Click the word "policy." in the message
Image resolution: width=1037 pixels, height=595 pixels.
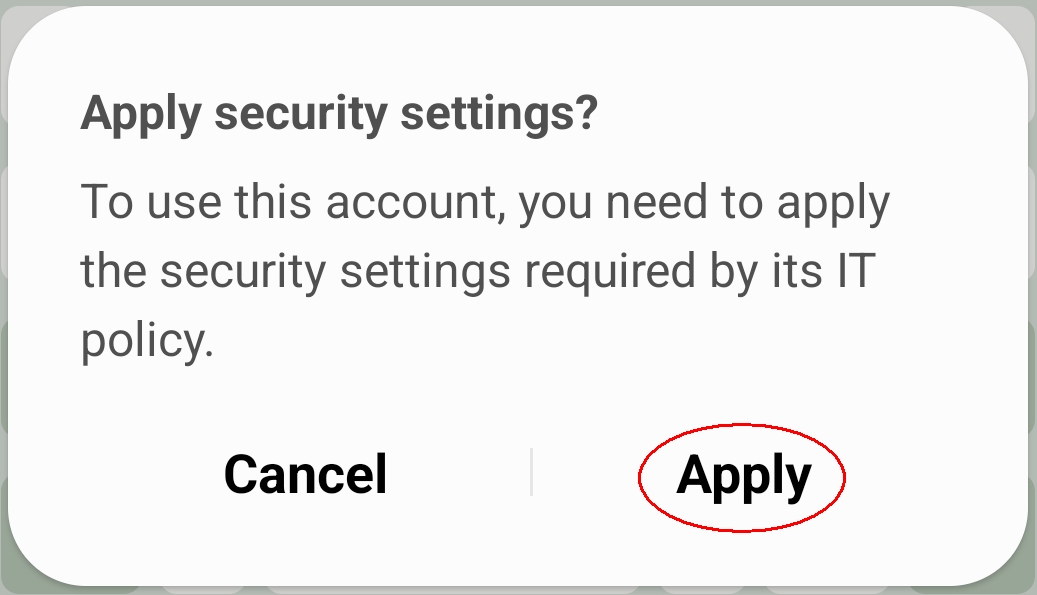(147, 342)
